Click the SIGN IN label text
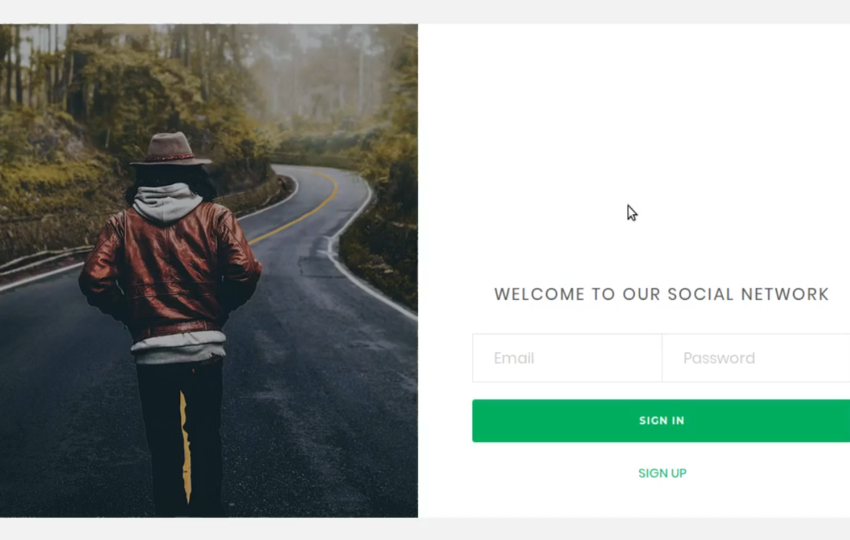This screenshot has height=540, width=850. coord(661,421)
